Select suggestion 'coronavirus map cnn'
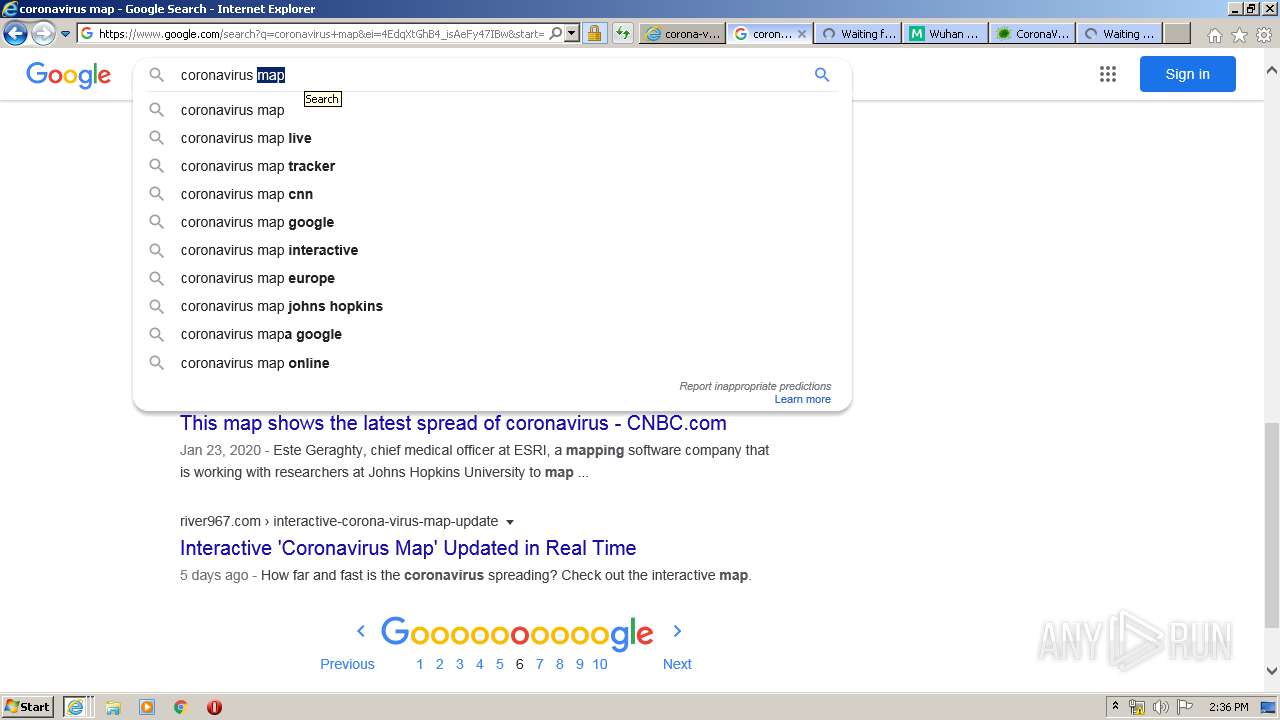The height and width of the screenshot is (720, 1280). 492,194
